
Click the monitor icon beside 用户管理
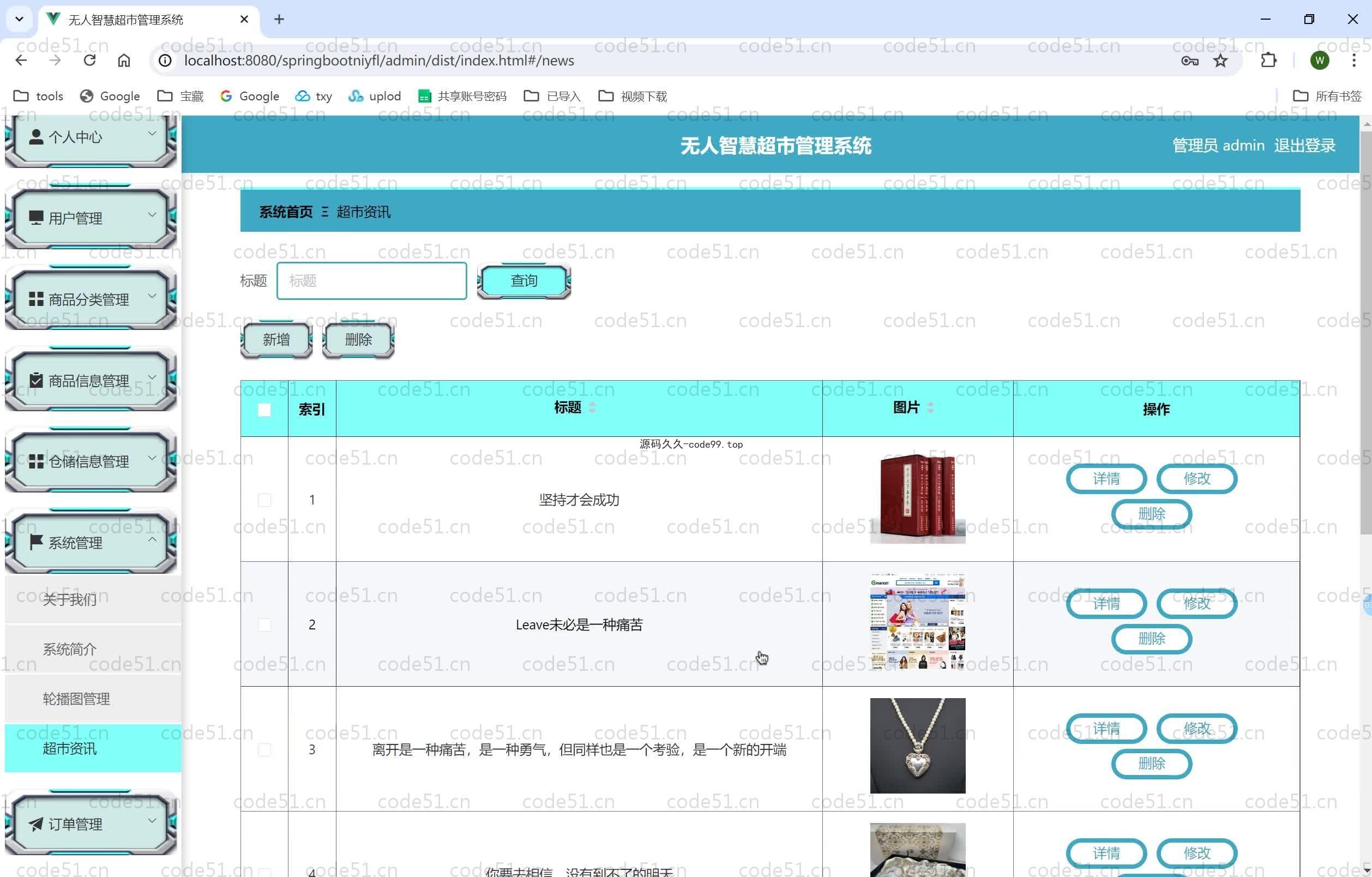point(36,218)
